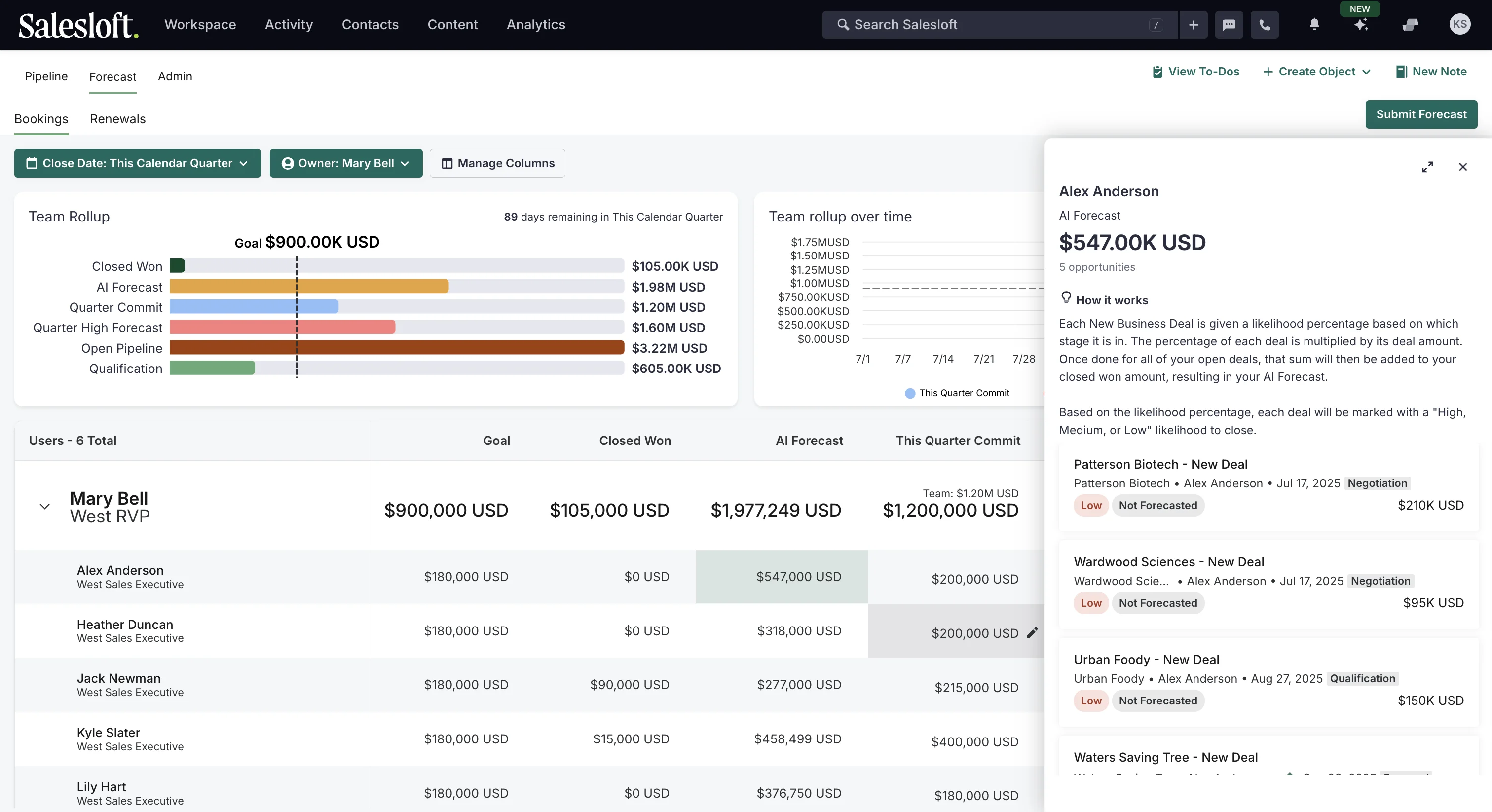This screenshot has height=812, width=1492.
Task: Open the Workspace menu
Action: pos(200,24)
